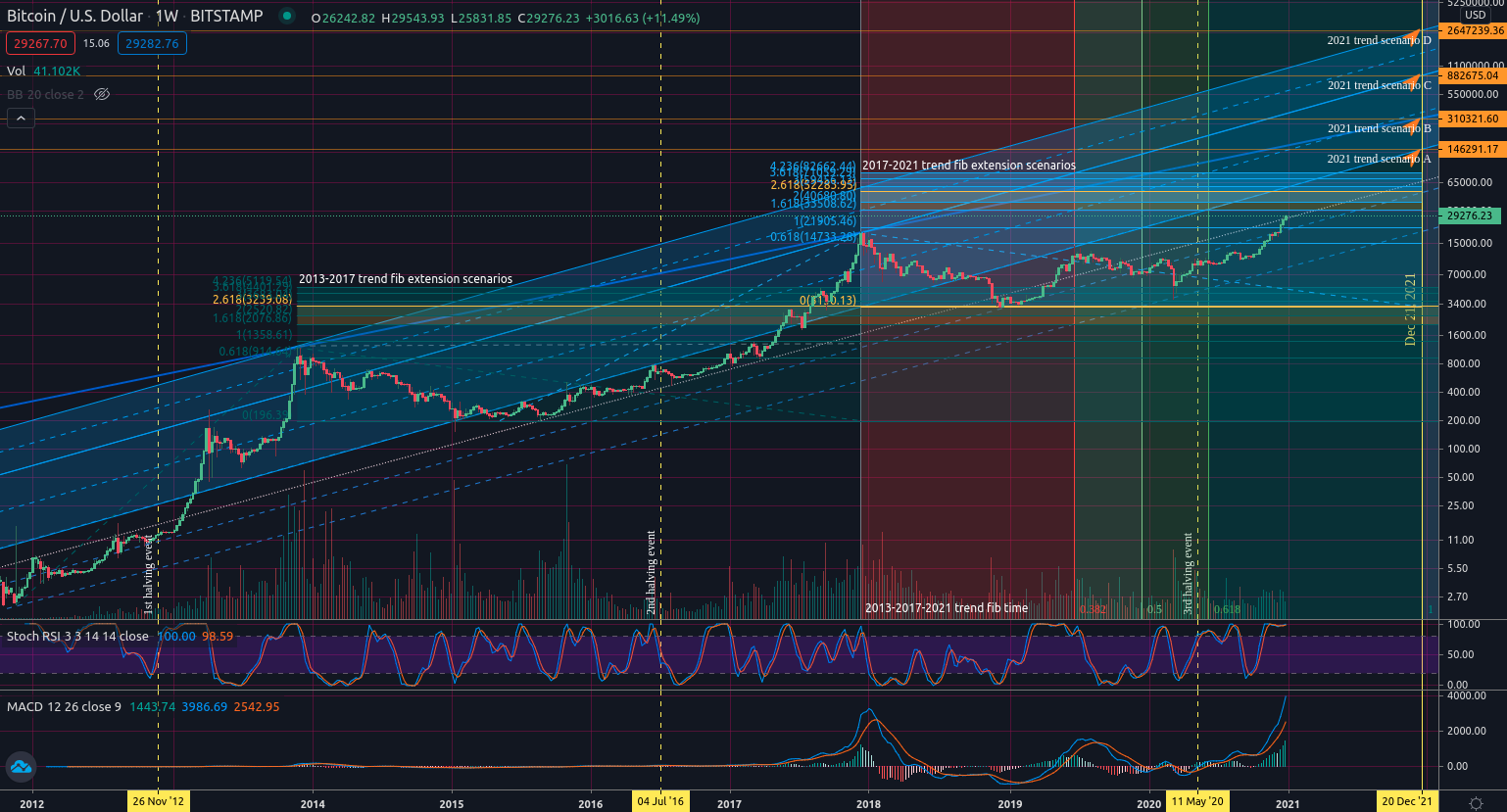Select the Stoch RSI indicator legend
This screenshot has width=1507, height=812.
pos(77,636)
